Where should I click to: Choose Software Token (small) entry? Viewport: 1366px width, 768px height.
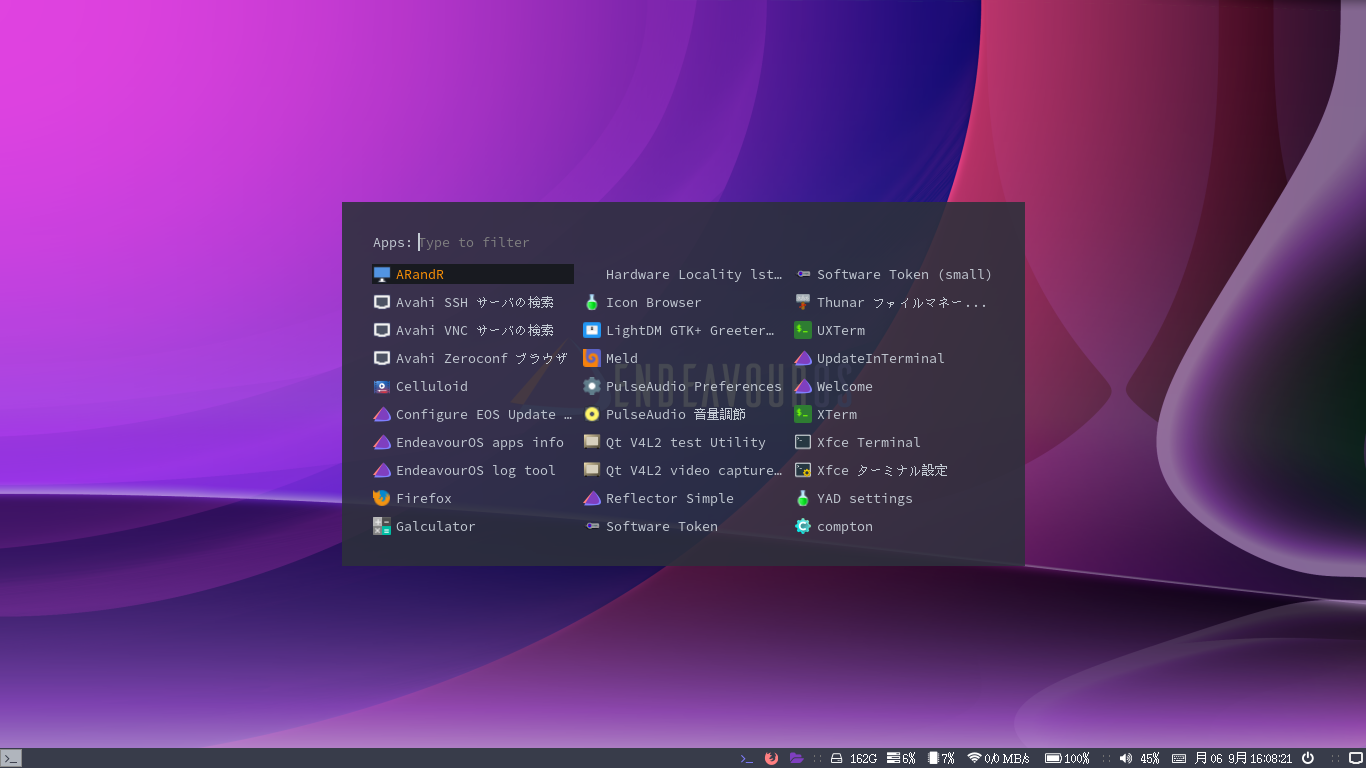click(895, 274)
